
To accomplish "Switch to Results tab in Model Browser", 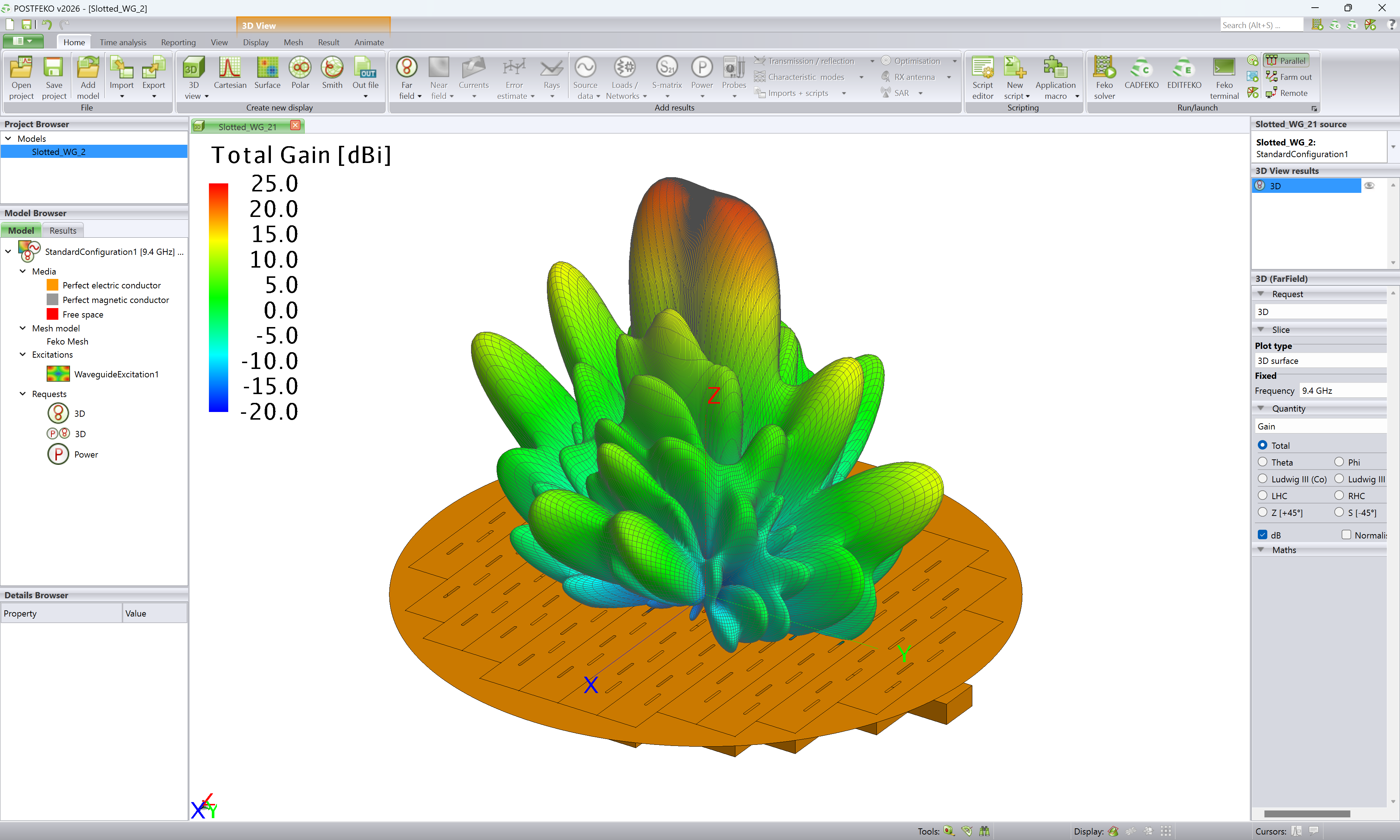I will pos(63,230).
